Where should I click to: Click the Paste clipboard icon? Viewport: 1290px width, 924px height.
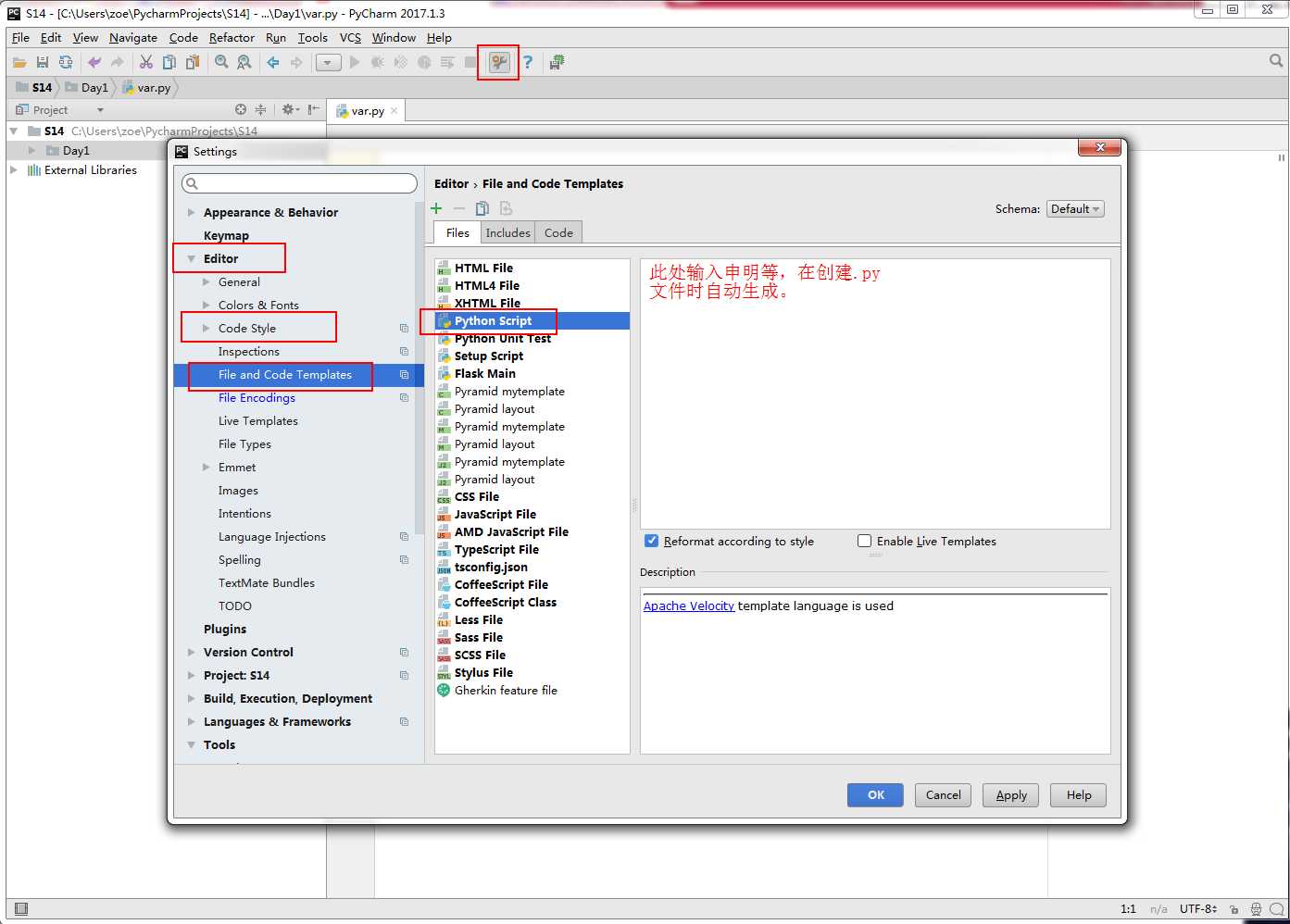(x=193, y=62)
